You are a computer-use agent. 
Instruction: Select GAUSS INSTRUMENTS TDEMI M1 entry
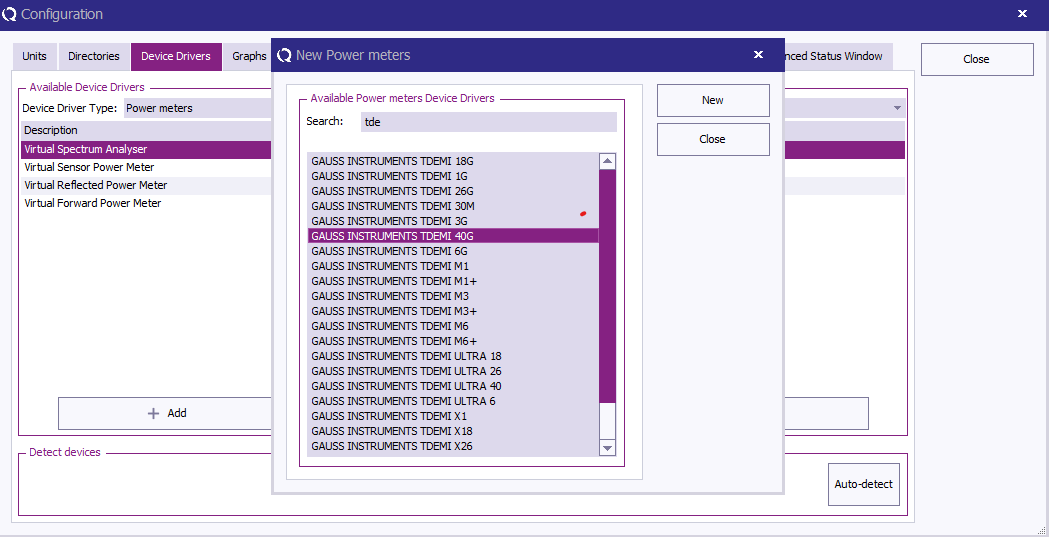[453, 266]
